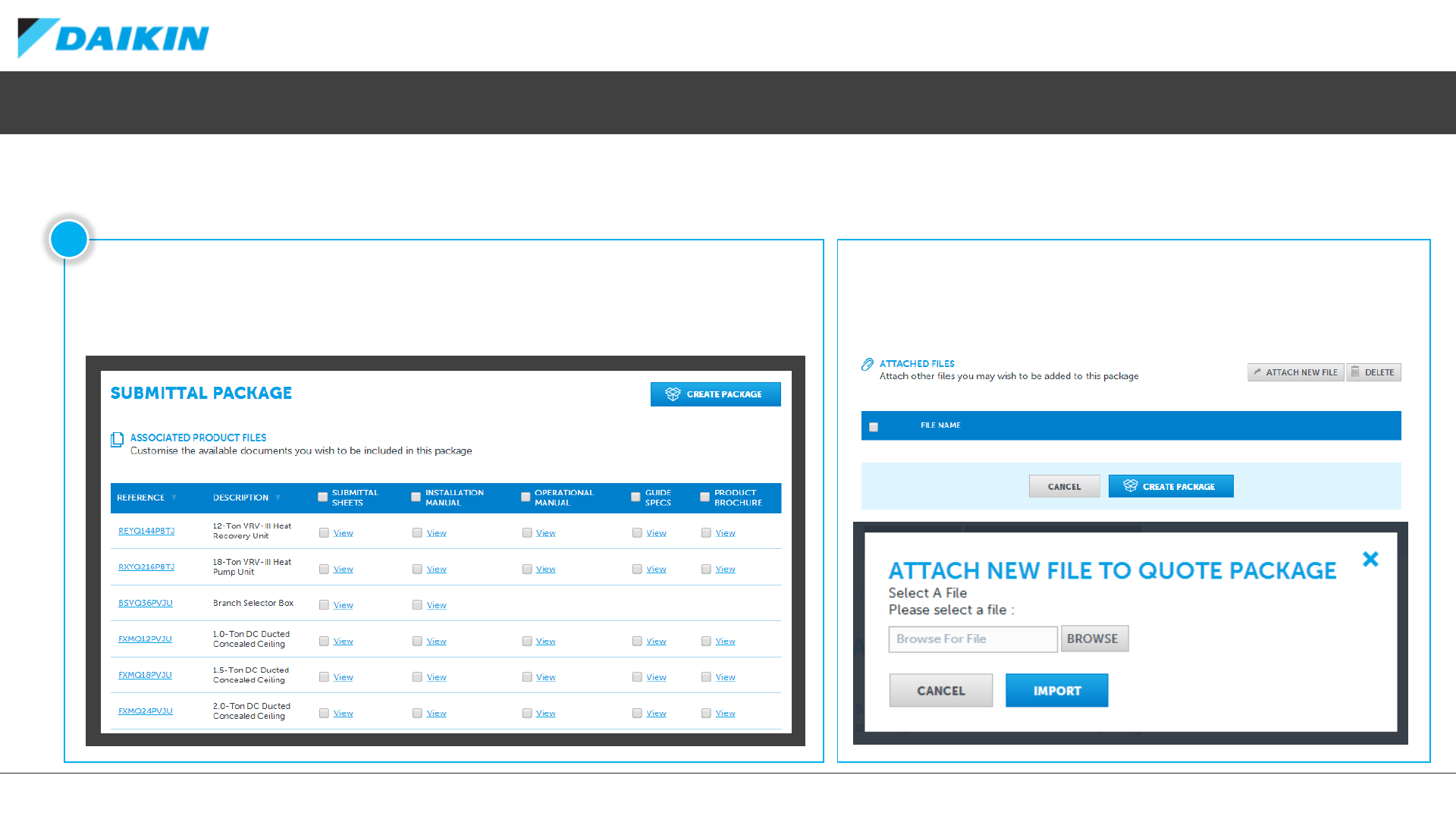Image resolution: width=1456 pixels, height=819 pixels.
Task: Select all files via File Name checkbox
Action: [x=874, y=427]
